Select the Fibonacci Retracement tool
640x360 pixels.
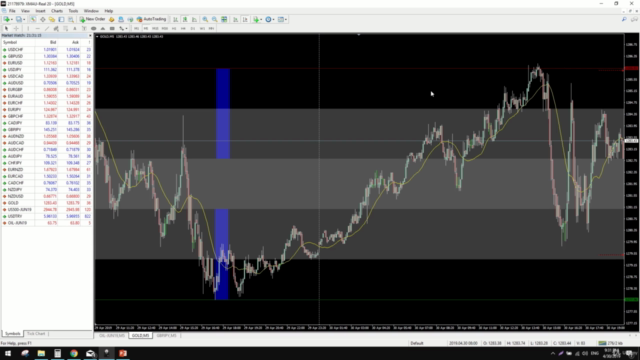(65, 29)
